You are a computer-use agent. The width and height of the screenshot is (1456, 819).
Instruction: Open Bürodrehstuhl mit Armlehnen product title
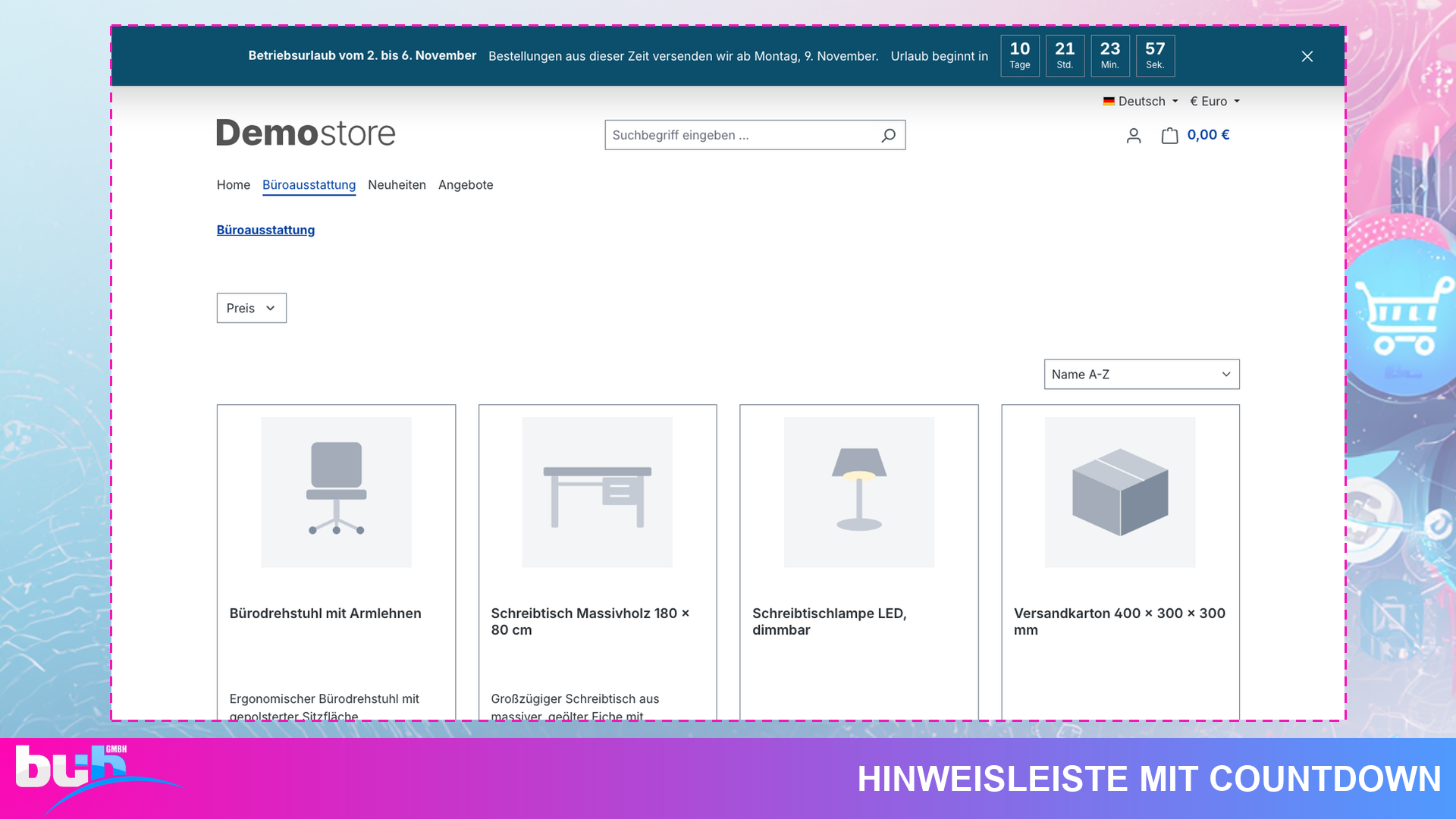click(325, 613)
